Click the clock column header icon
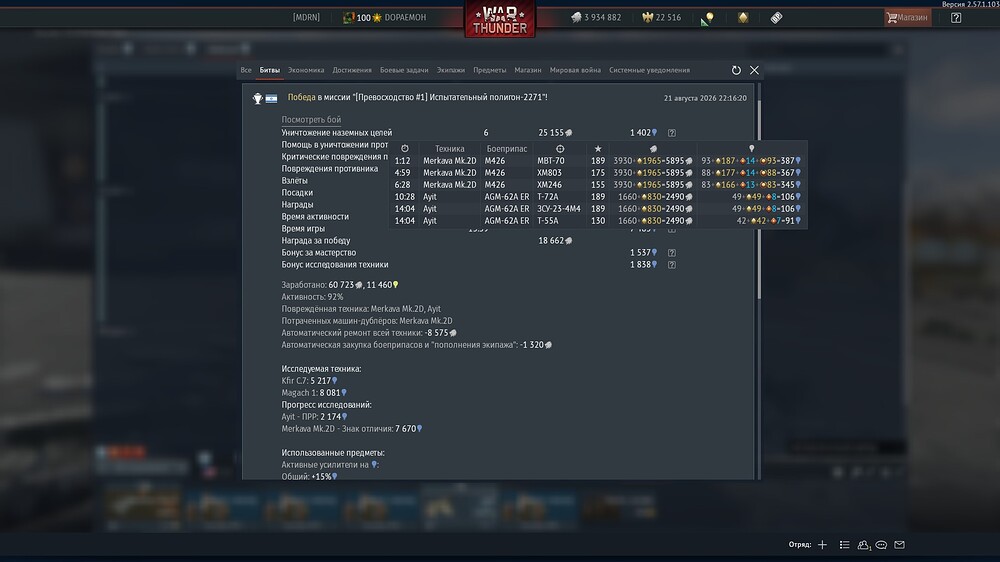This screenshot has height=562, width=1000. (x=404, y=149)
